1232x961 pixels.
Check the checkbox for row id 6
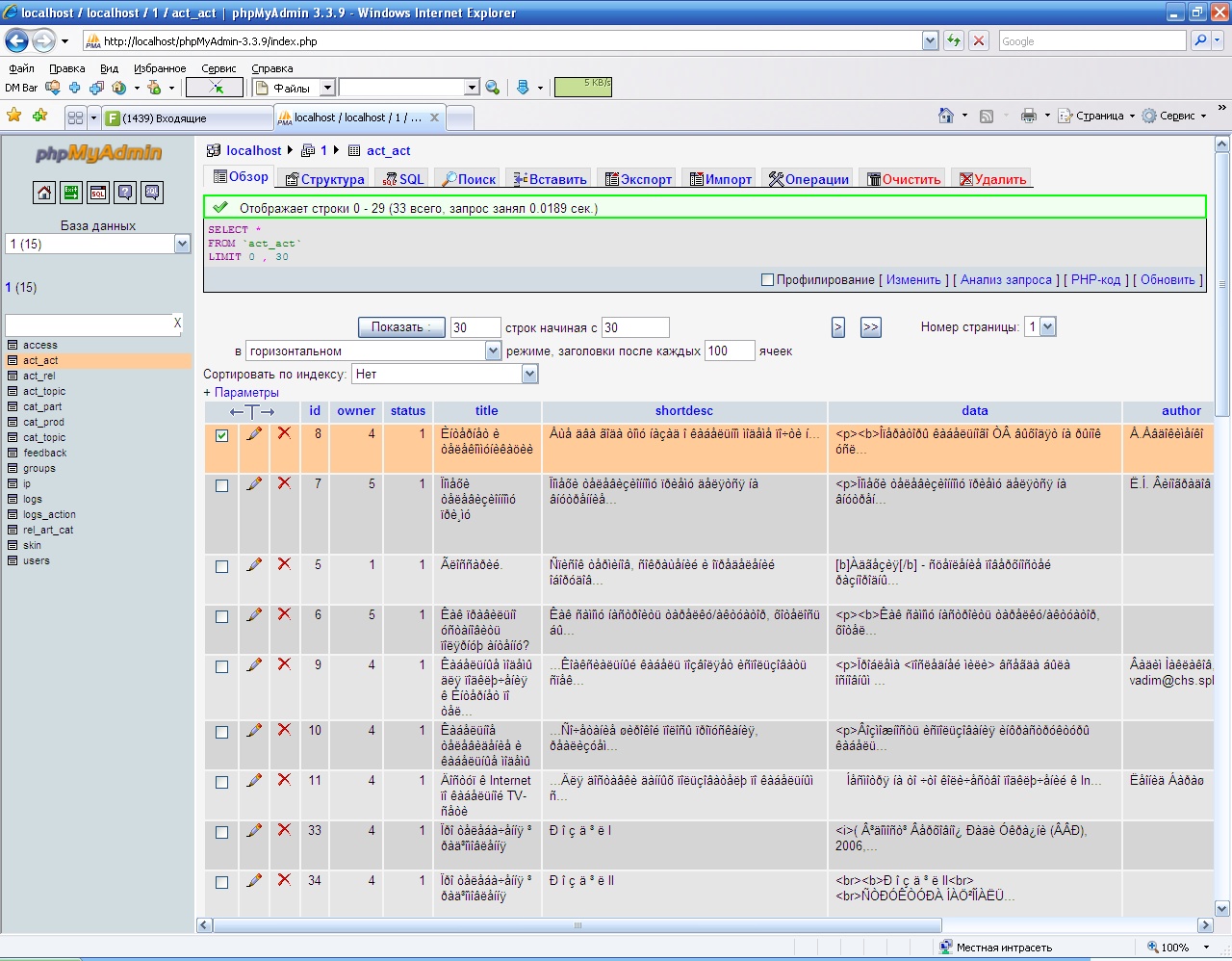[x=222, y=616]
